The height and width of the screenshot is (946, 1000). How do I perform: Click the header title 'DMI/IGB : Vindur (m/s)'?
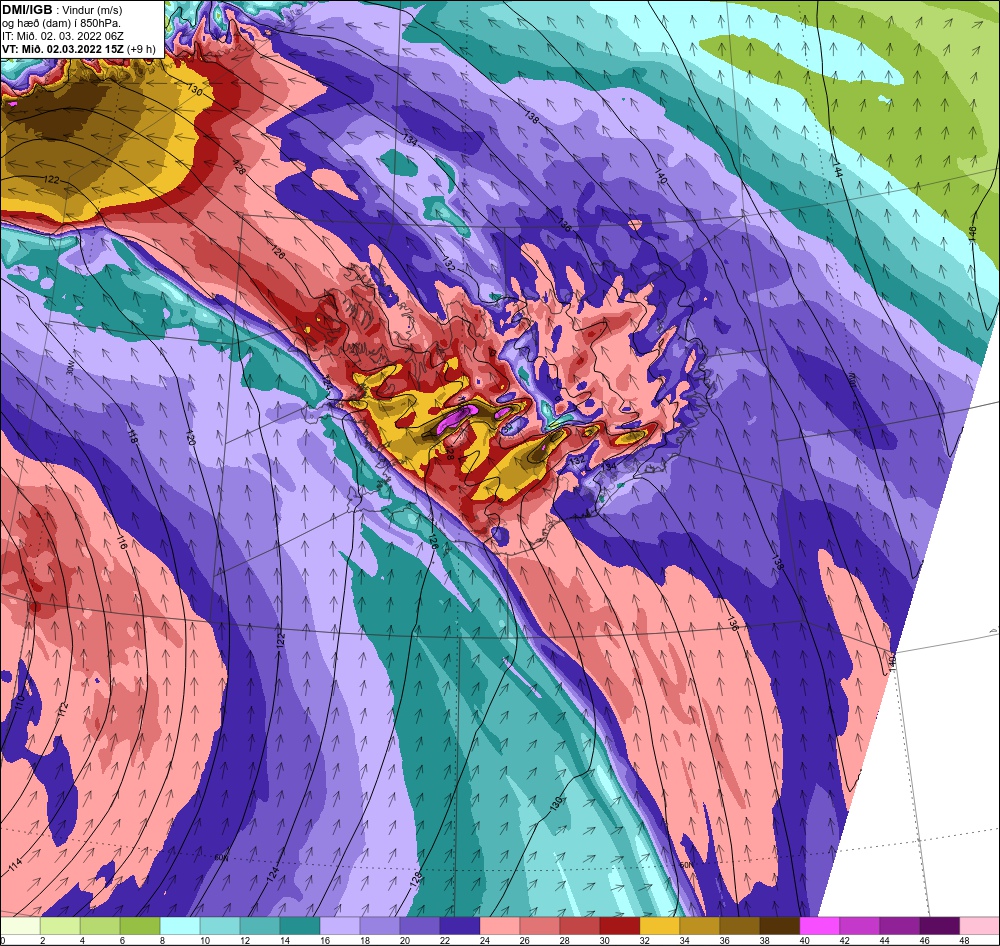click(x=62, y=10)
